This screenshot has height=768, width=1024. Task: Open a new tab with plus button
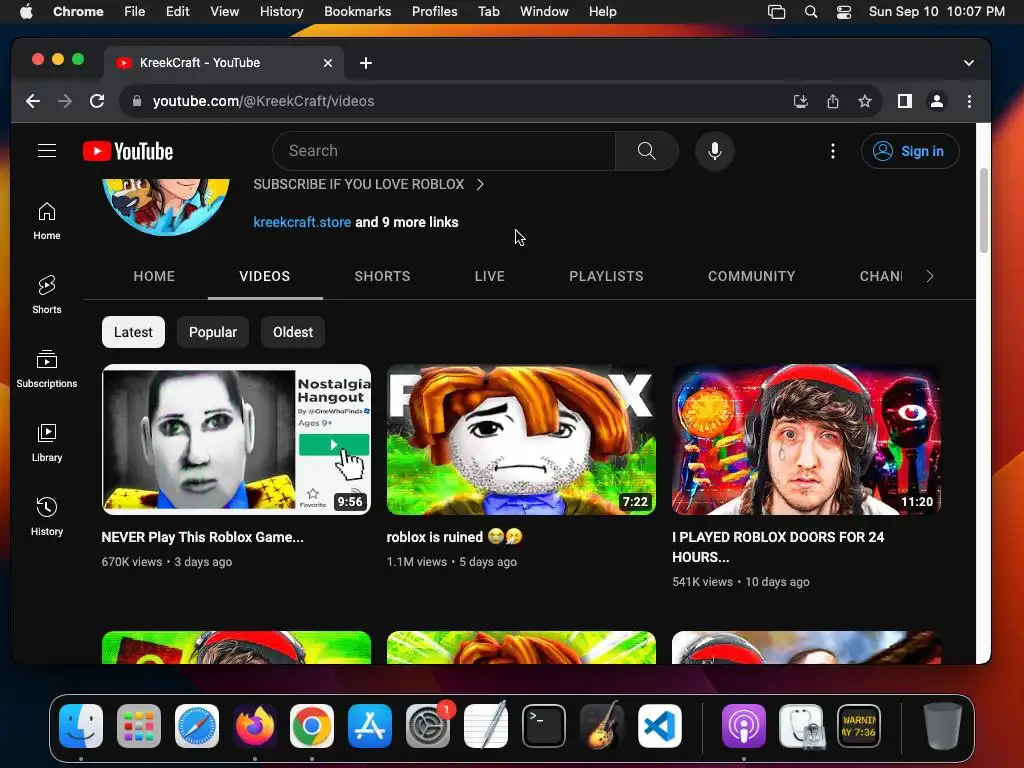[x=366, y=63]
